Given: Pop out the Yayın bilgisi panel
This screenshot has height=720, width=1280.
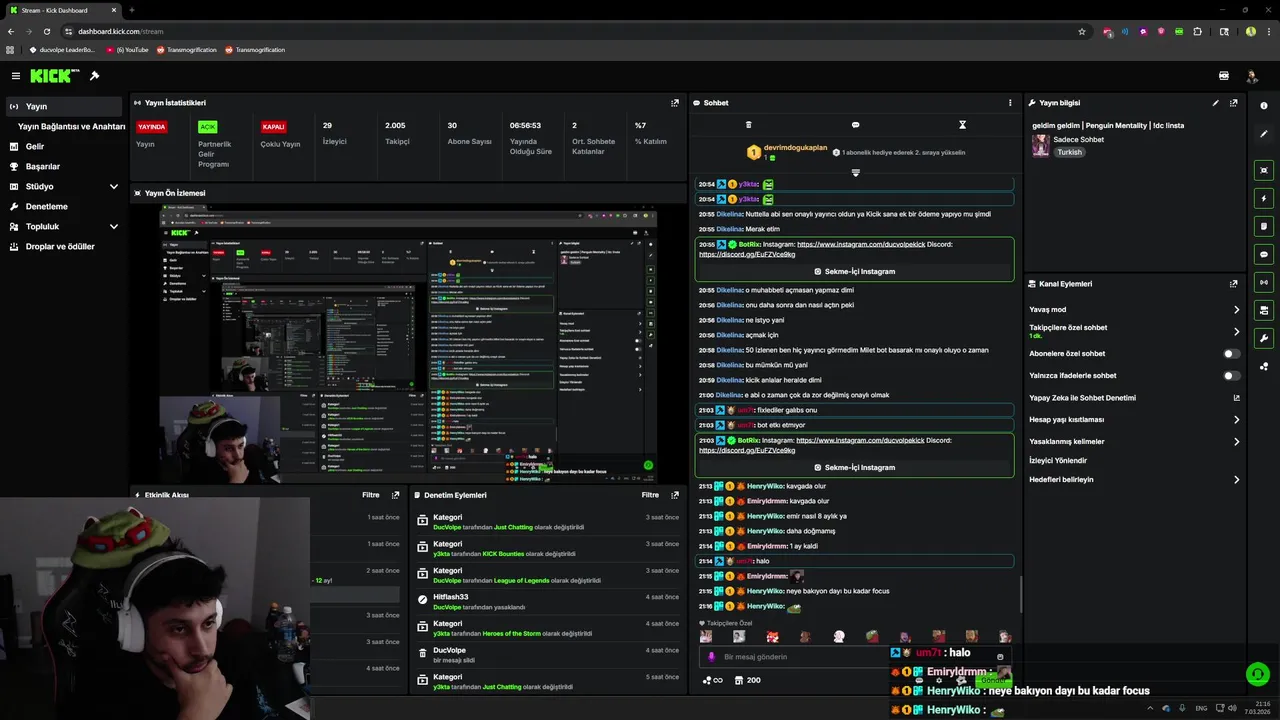Looking at the screenshot, I should (1234, 103).
